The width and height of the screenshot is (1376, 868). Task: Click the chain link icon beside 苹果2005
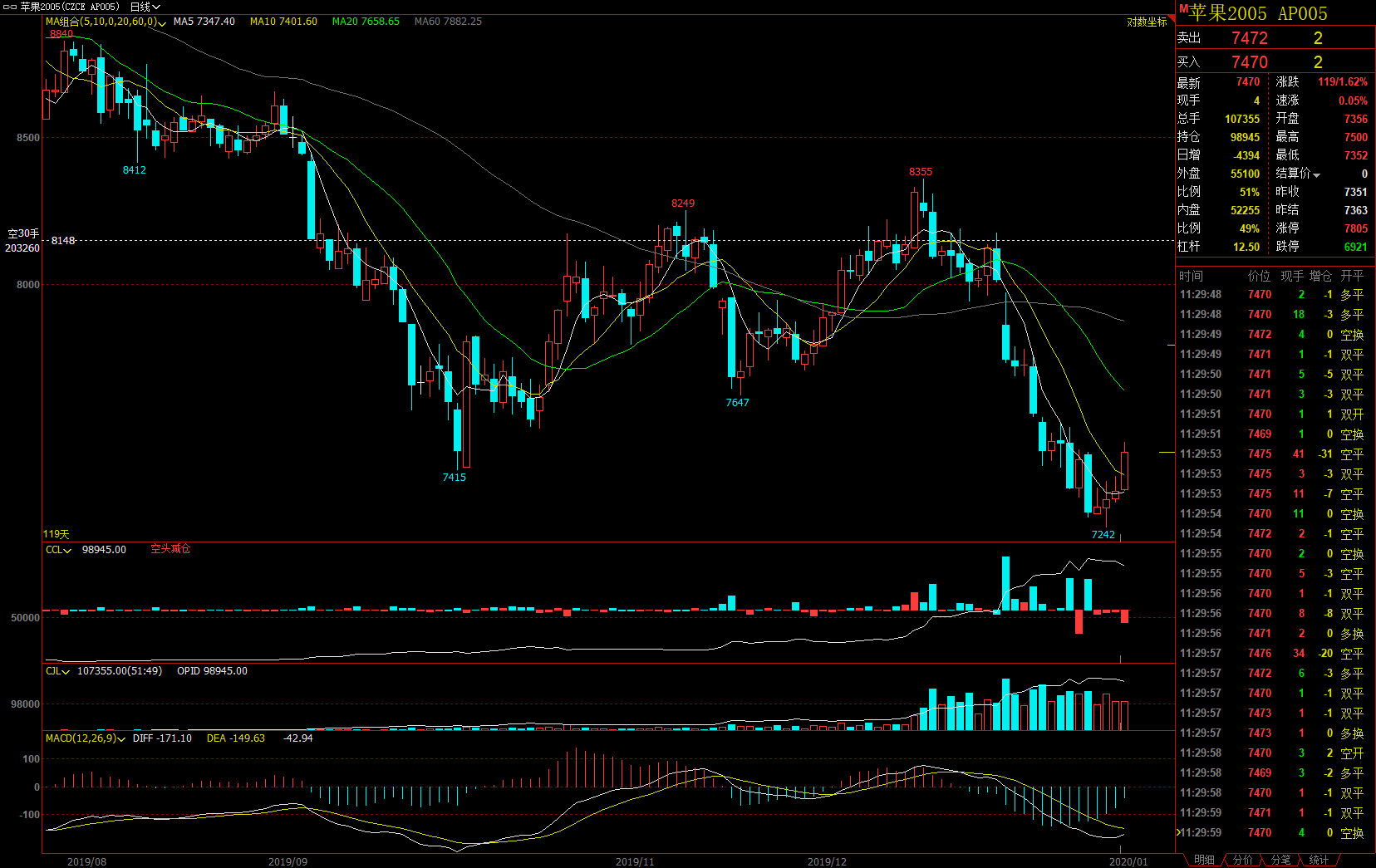pos(11,7)
